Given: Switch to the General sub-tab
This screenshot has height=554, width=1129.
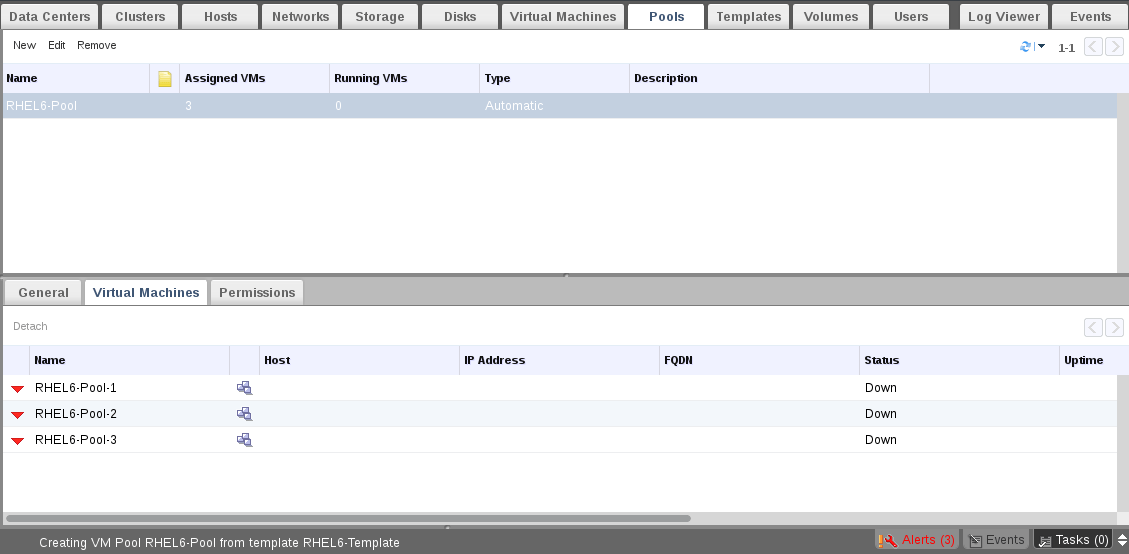Looking at the screenshot, I should pyautogui.click(x=43, y=292).
